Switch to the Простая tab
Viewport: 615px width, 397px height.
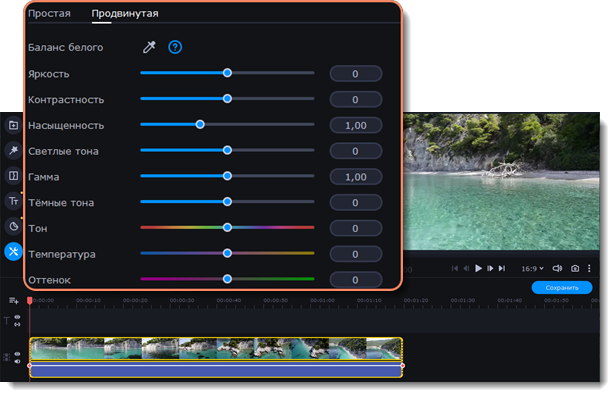pos(49,13)
